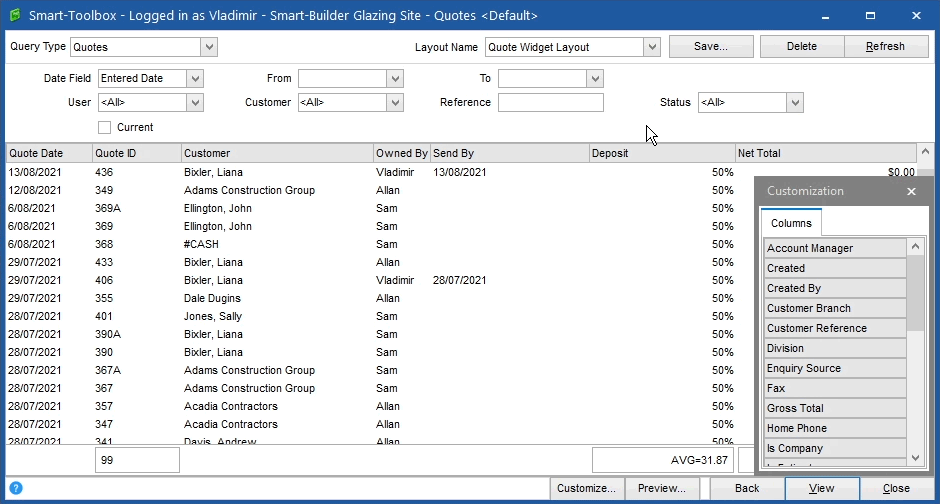Expand the Layout Name dropdown
The height and width of the screenshot is (504, 940).
[x=652, y=46]
